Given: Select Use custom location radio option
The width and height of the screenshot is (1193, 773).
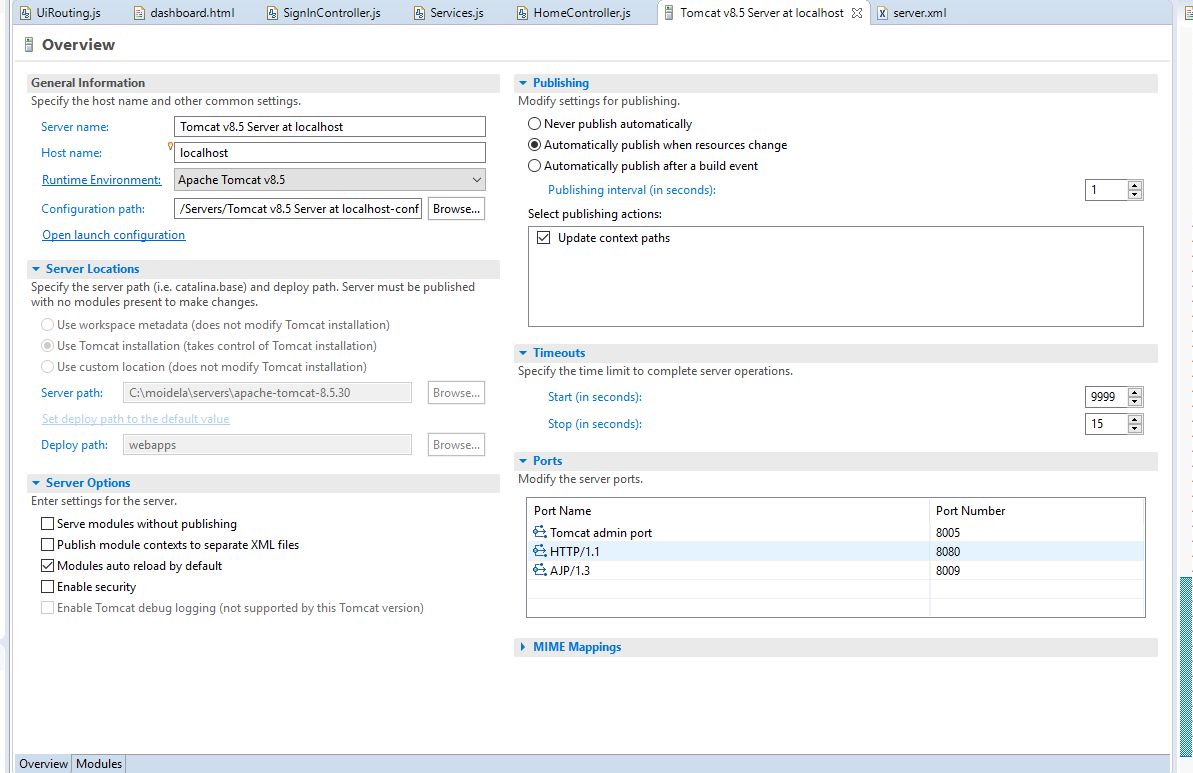Looking at the screenshot, I should (47, 367).
